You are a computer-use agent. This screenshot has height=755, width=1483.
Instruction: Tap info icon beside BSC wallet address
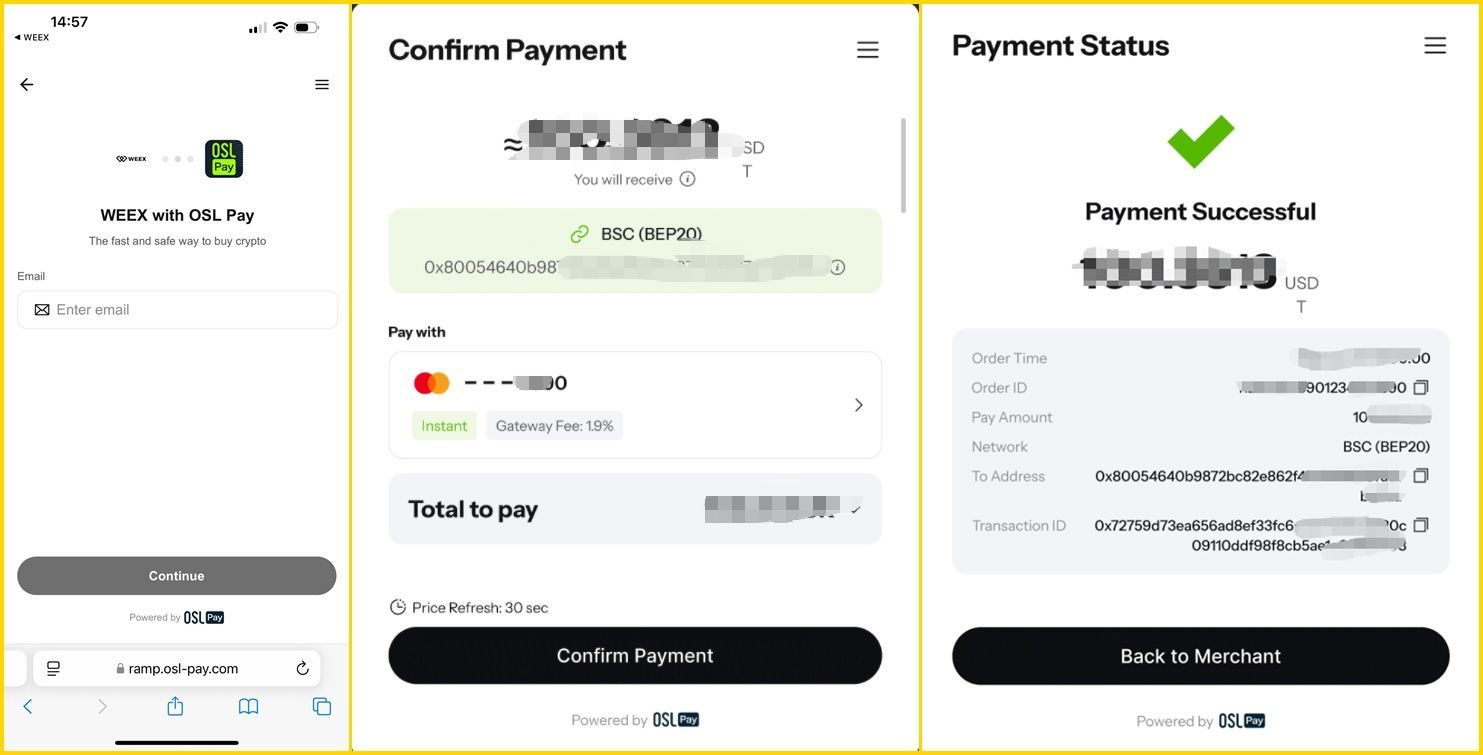[838, 267]
